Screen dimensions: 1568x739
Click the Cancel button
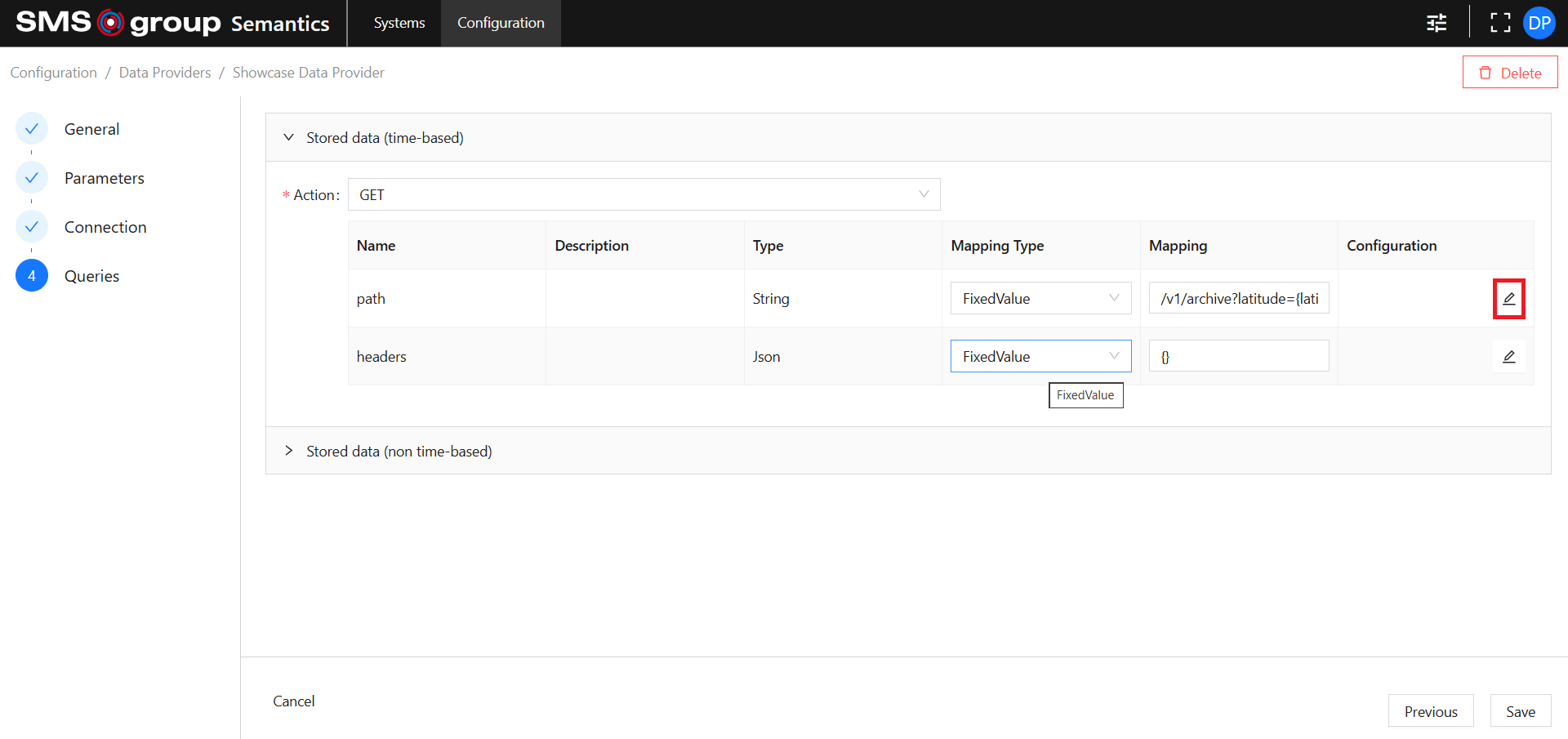click(x=293, y=701)
